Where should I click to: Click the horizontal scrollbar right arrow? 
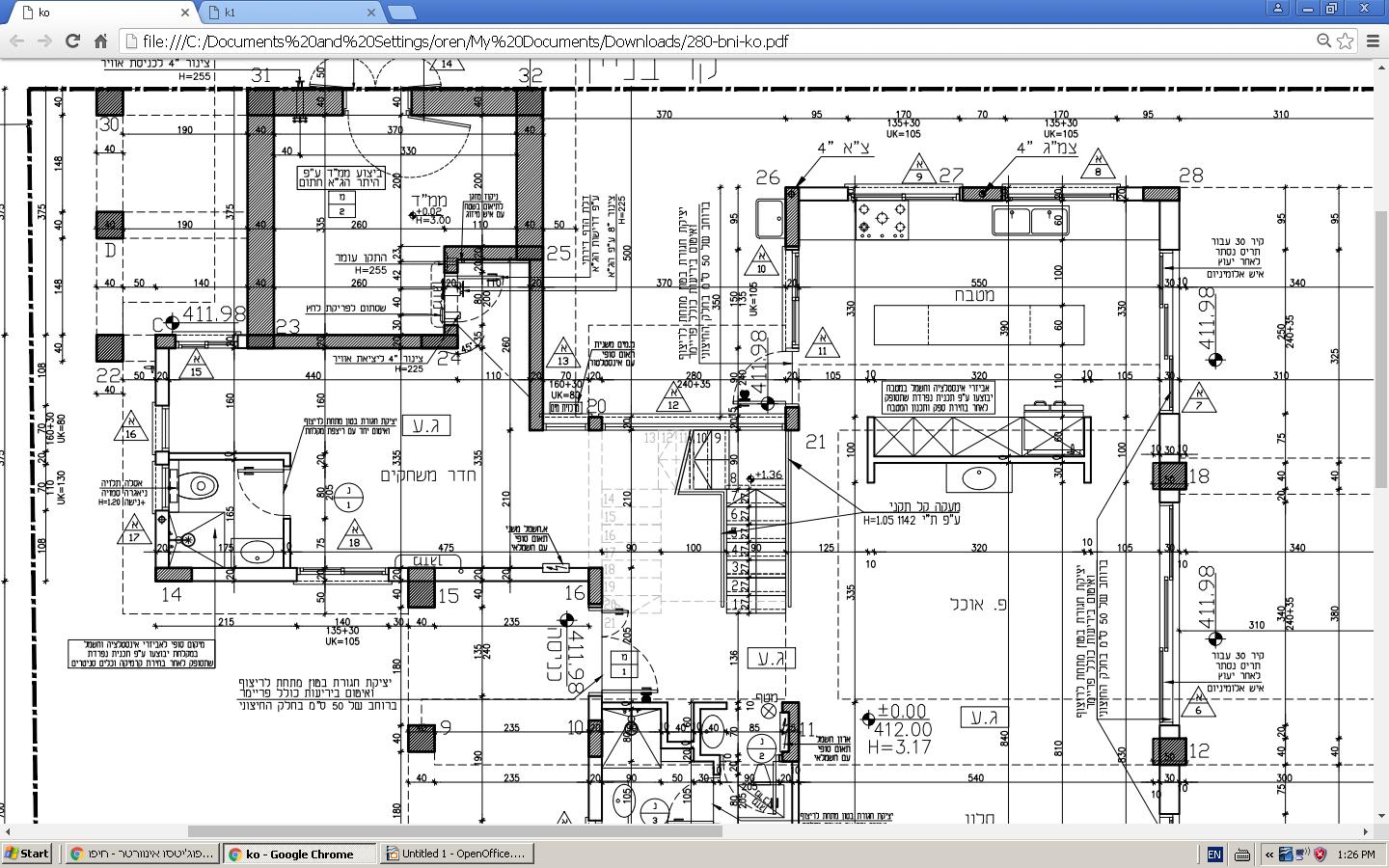coord(1366,830)
